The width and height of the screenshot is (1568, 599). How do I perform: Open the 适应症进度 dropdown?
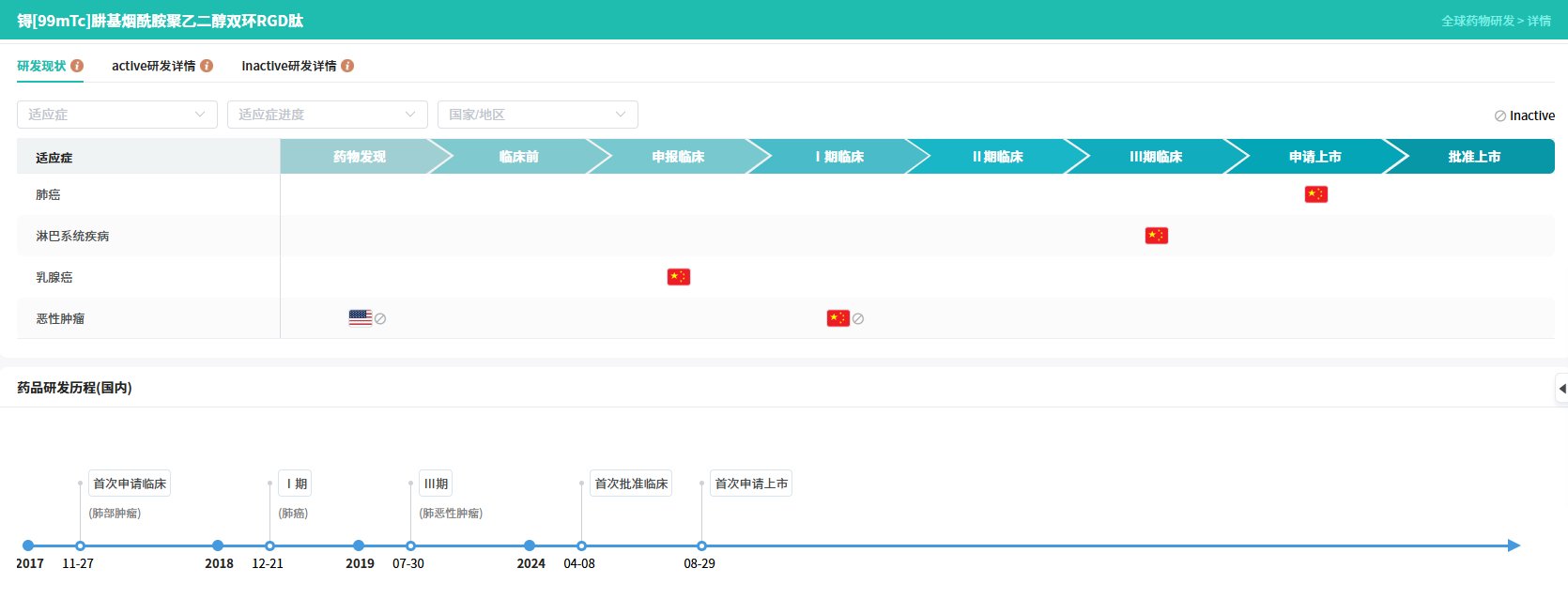point(327,115)
